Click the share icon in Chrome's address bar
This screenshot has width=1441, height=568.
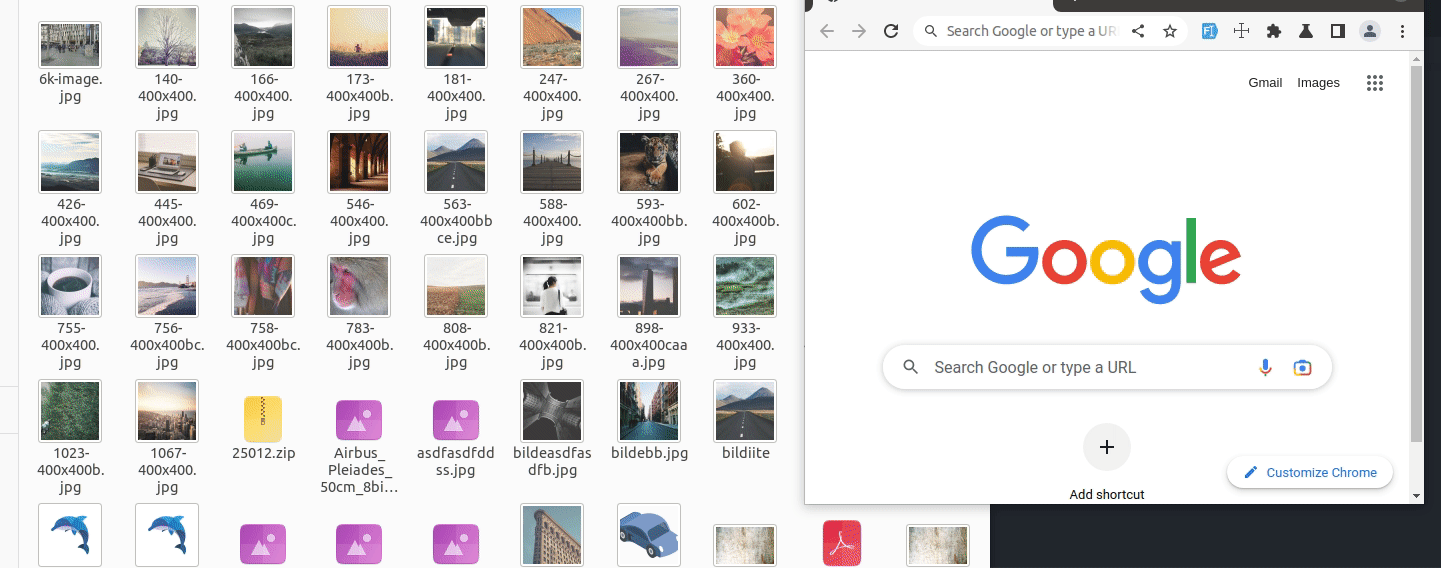1138,31
